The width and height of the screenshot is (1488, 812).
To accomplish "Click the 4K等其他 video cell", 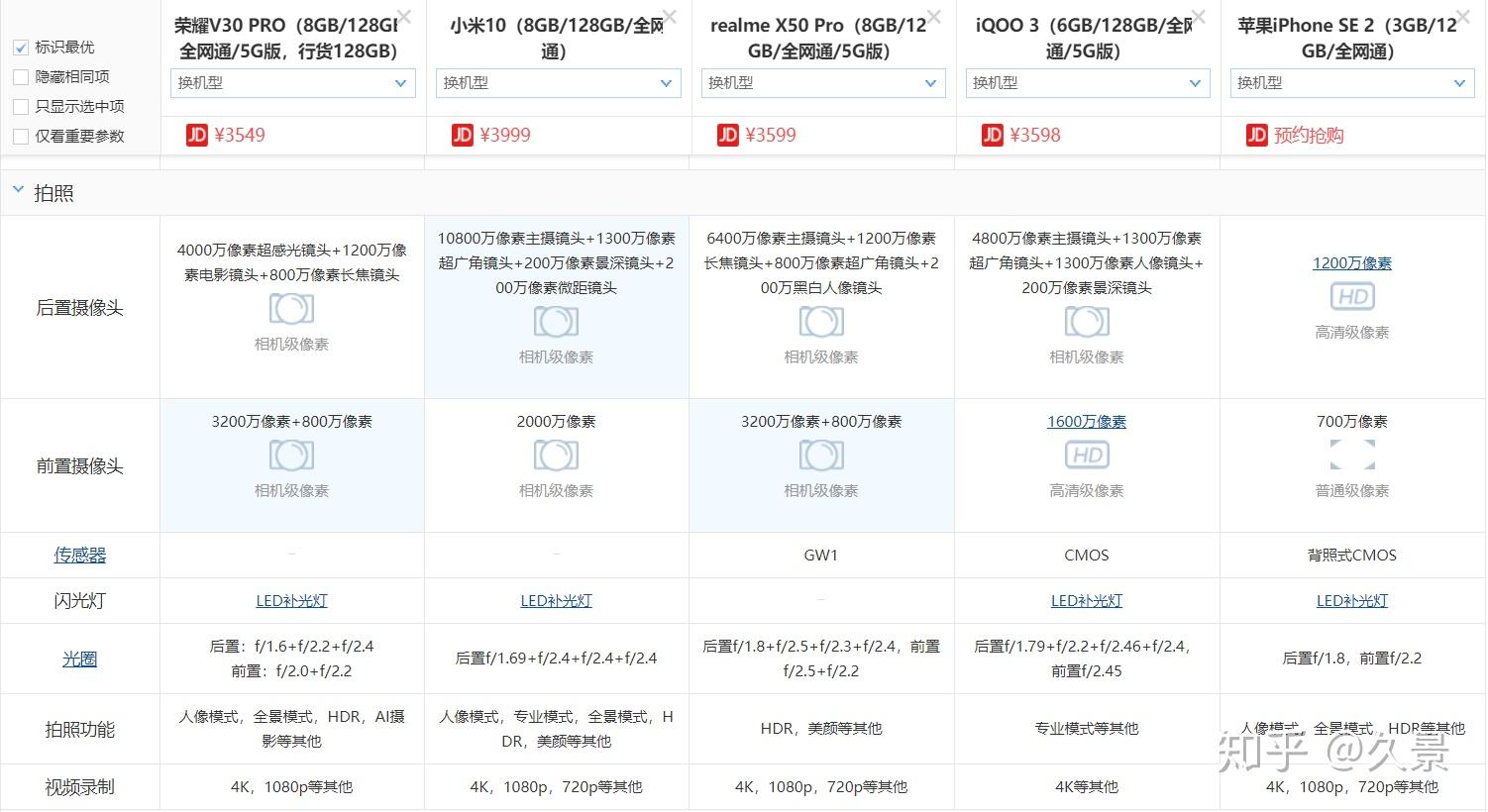I will (x=1087, y=786).
